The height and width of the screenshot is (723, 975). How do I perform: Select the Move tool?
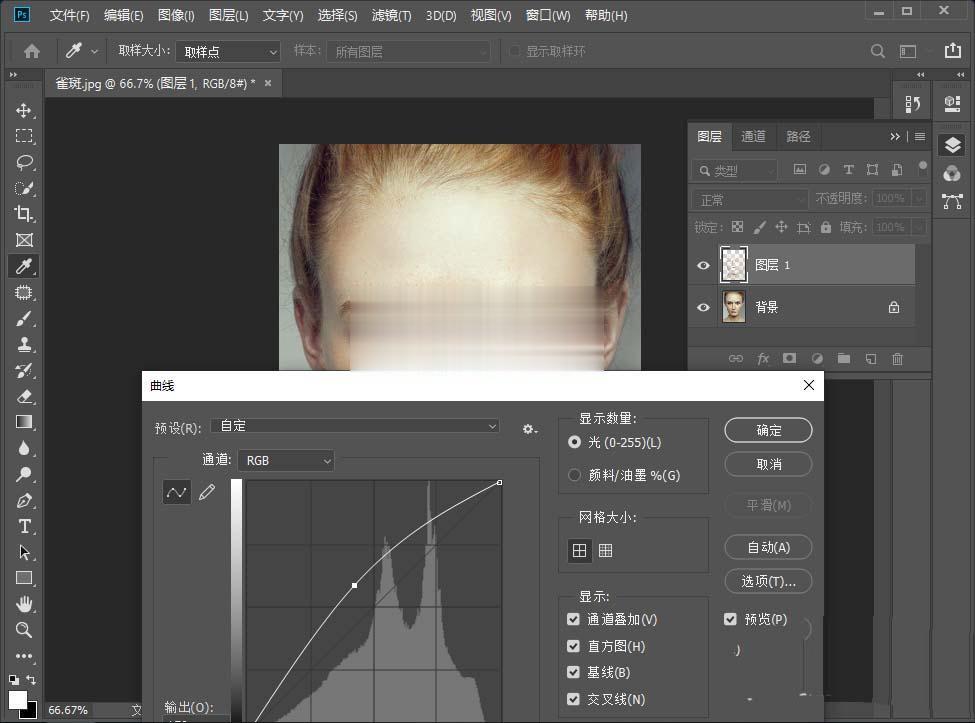click(x=24, y=111)
